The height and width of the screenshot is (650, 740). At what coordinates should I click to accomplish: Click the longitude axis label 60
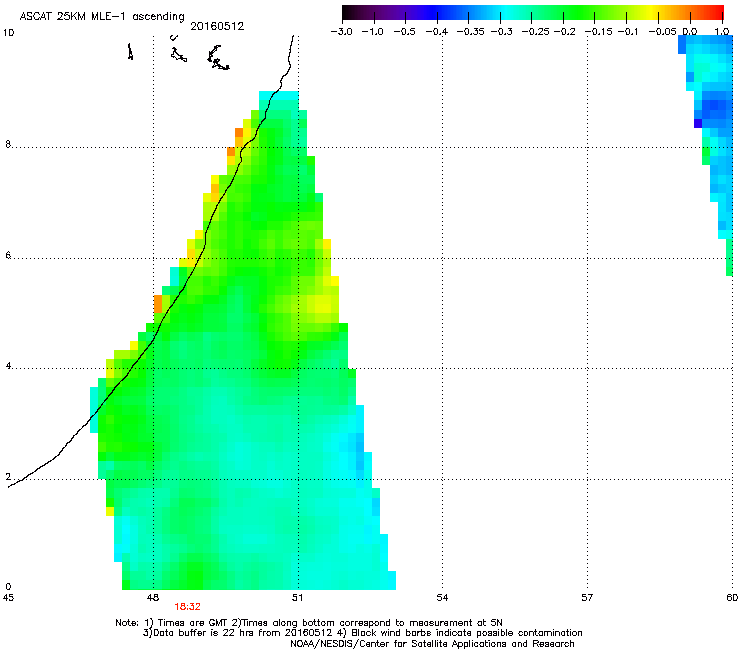tap(732, 598)
